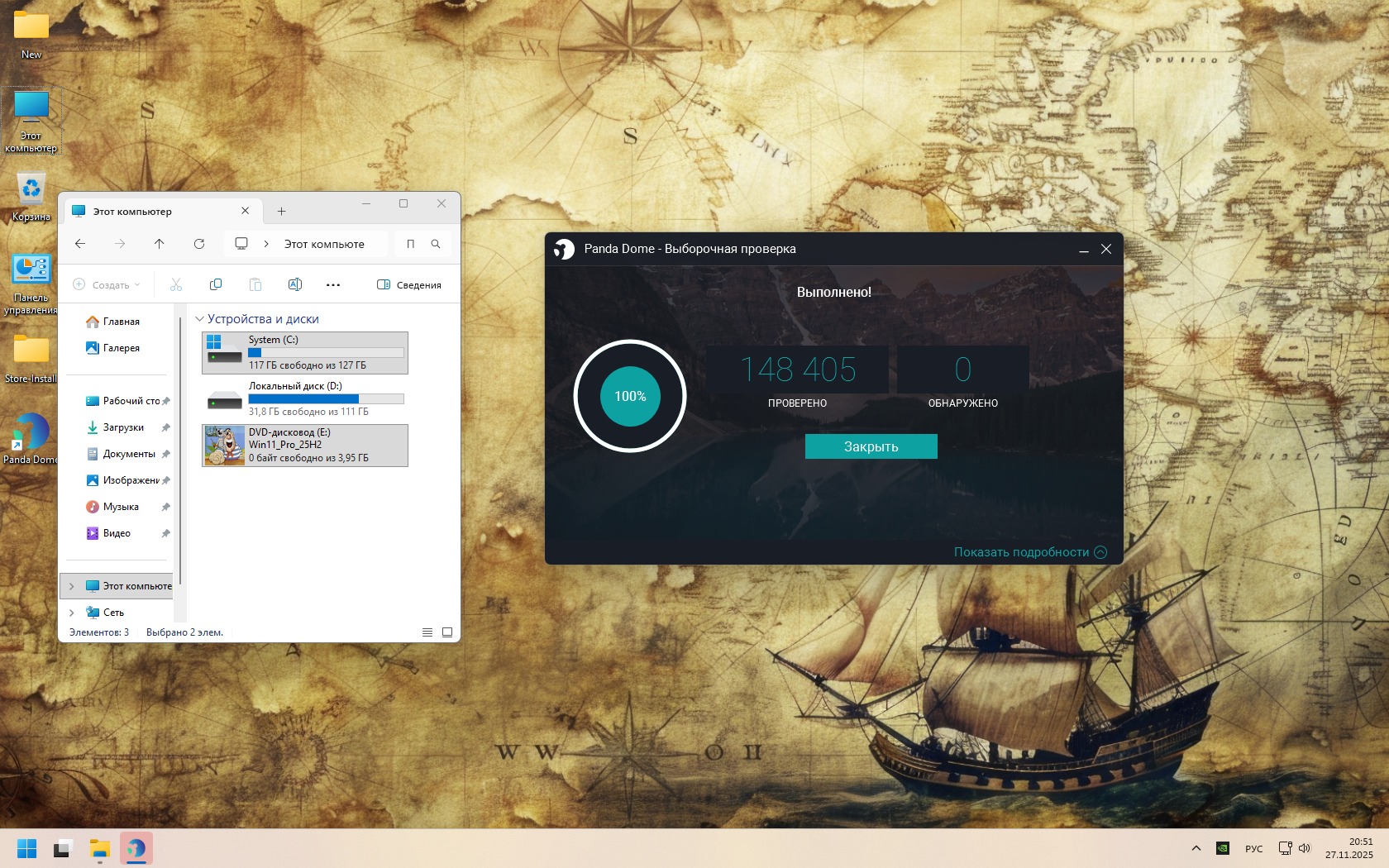
Task: Open the three-dots more options menu in Explorer
Action: [x=333, y=284]
